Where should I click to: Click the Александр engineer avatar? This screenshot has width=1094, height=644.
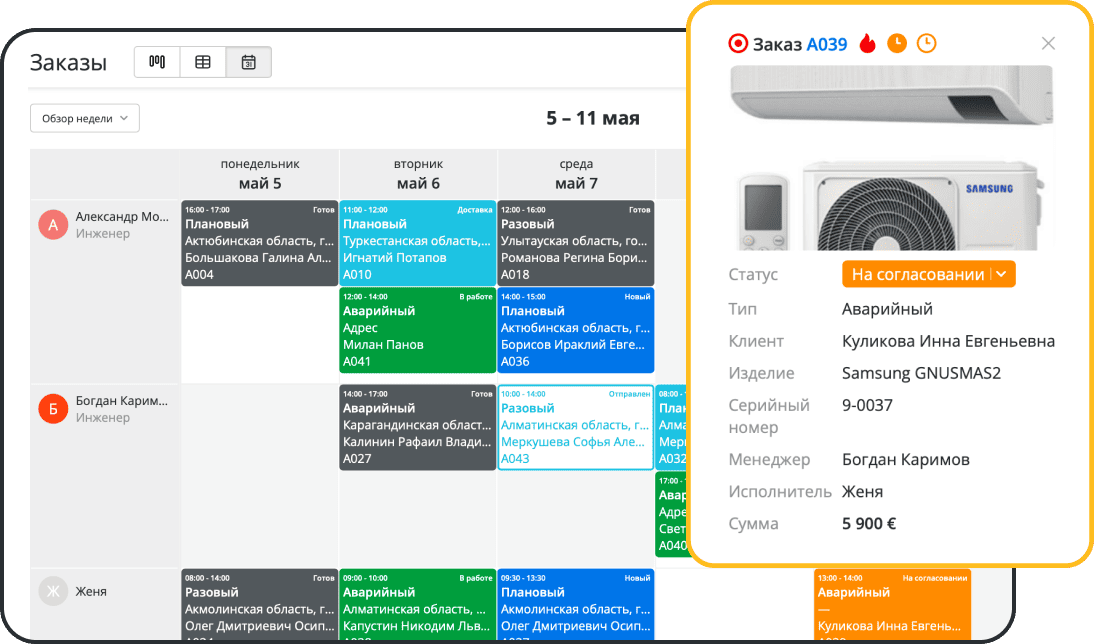tap(53, 225)
